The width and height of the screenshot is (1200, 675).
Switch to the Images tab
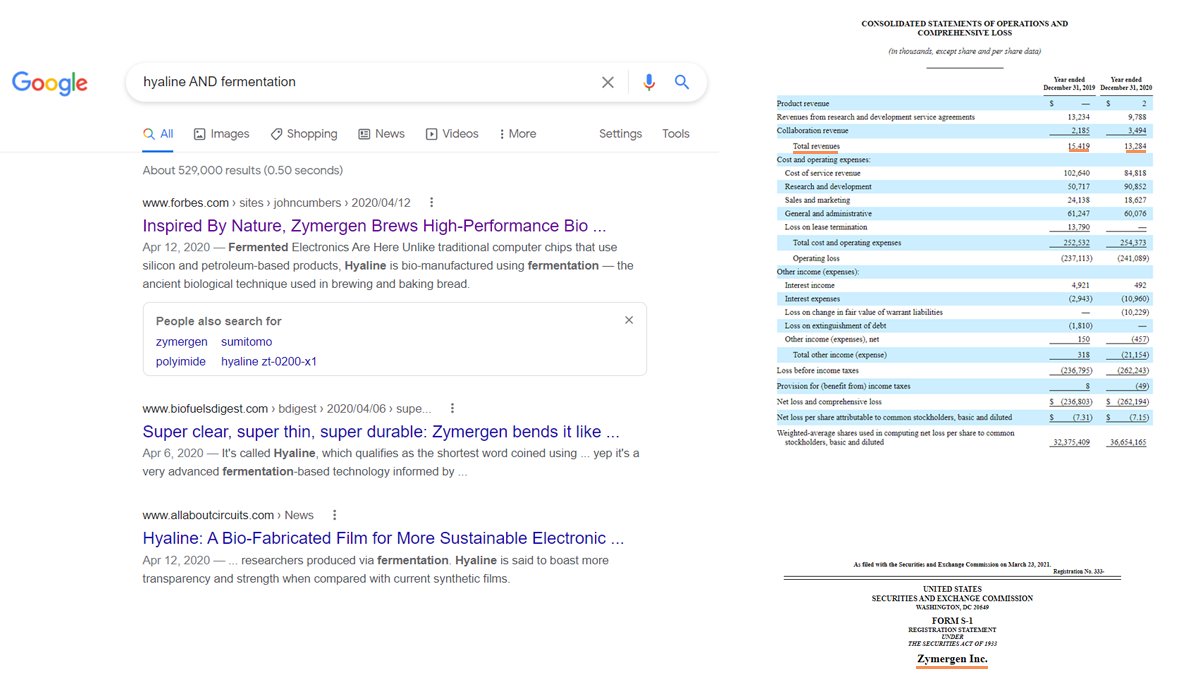pyautogui.click(x=221, y=133)
